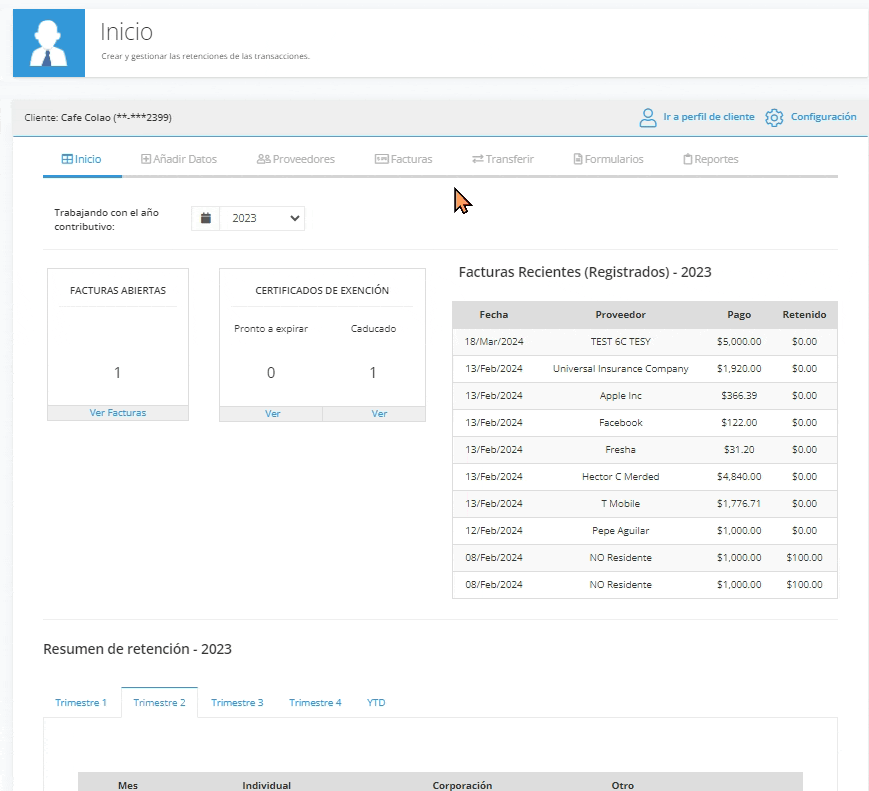
Task: Open the Reportes tab
Action: (x=711, y=159)
